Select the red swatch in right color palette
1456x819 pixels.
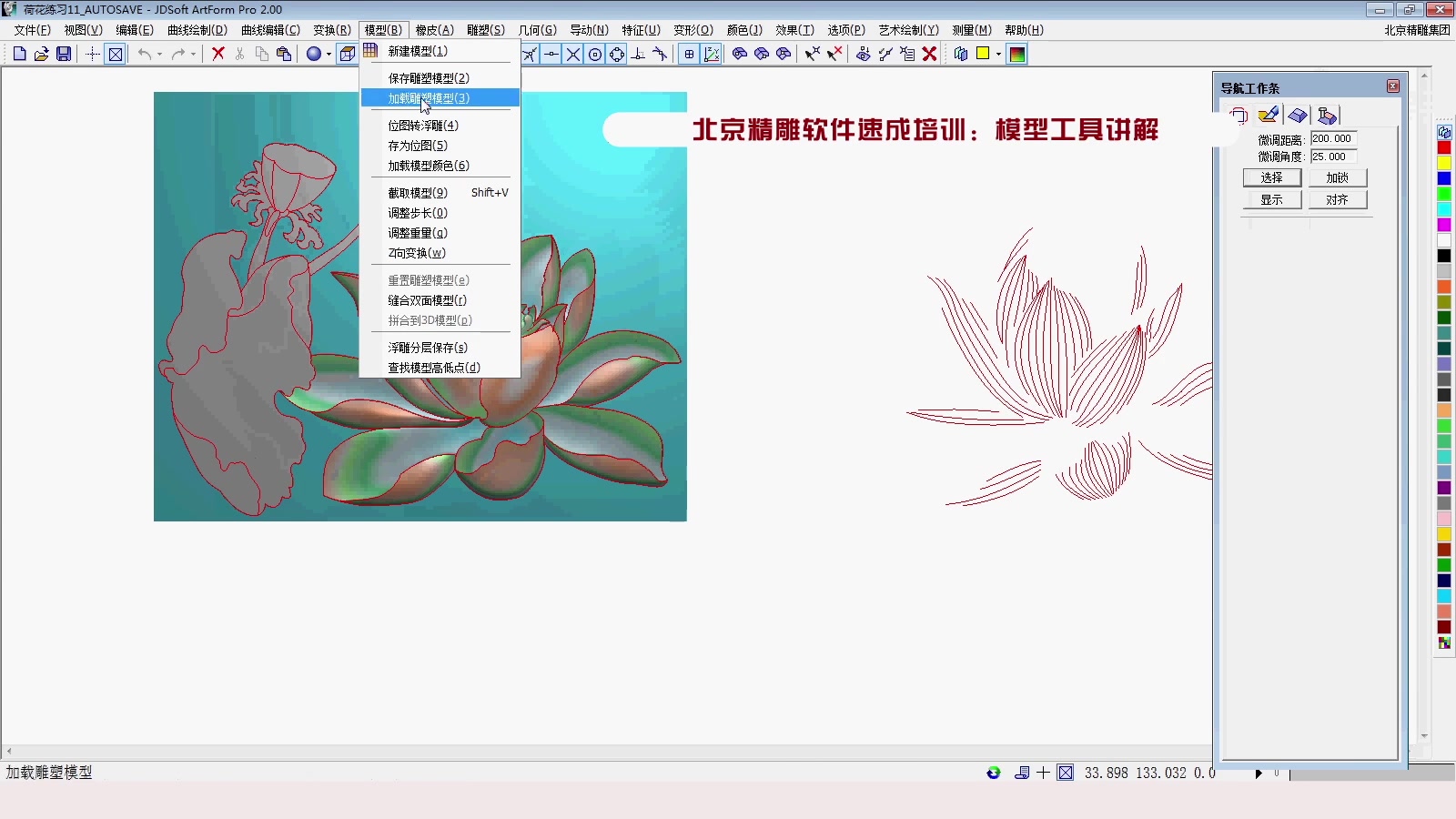point(1444,147)
